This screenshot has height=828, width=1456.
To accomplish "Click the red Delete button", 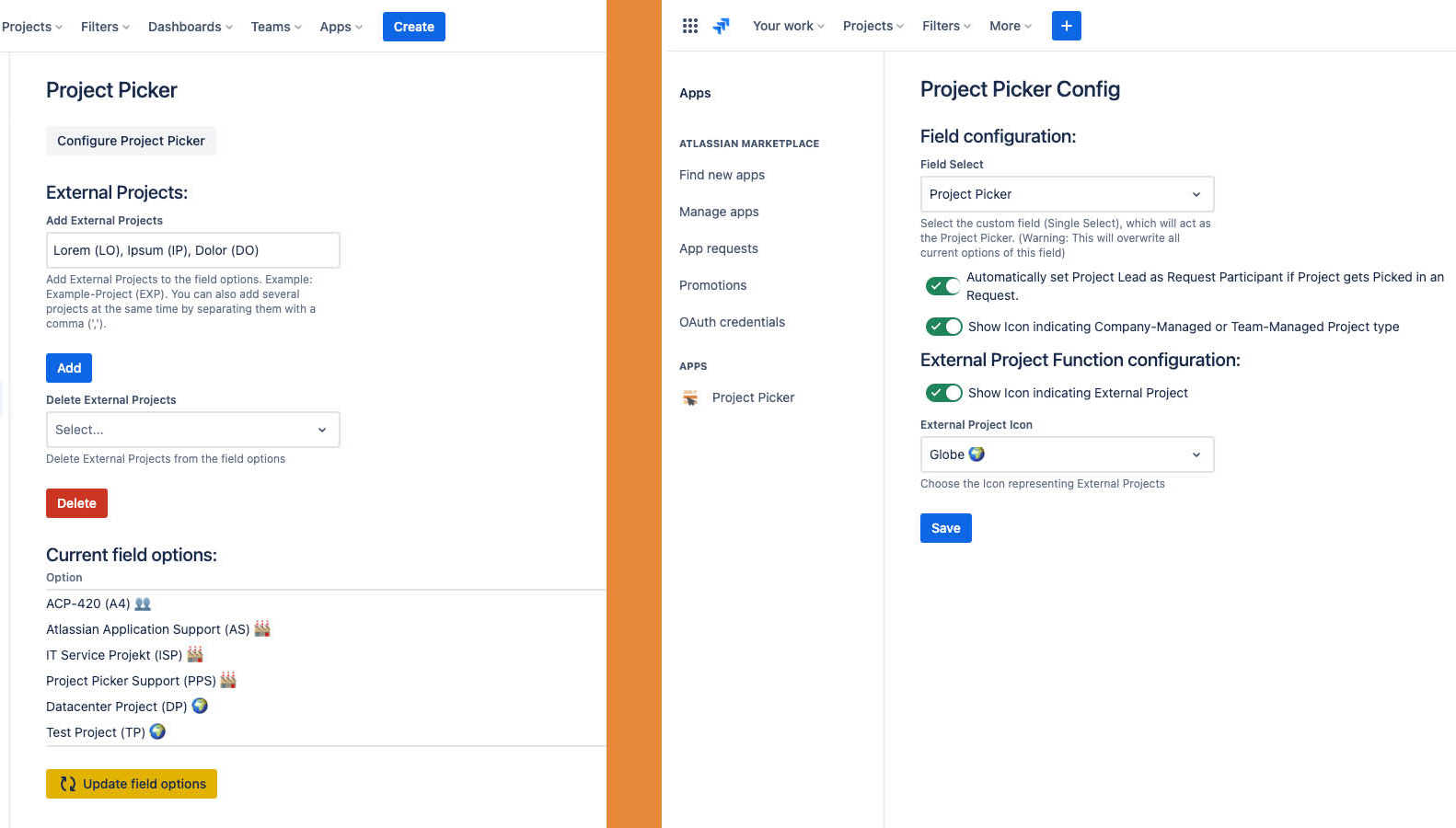I will (76, 503).
